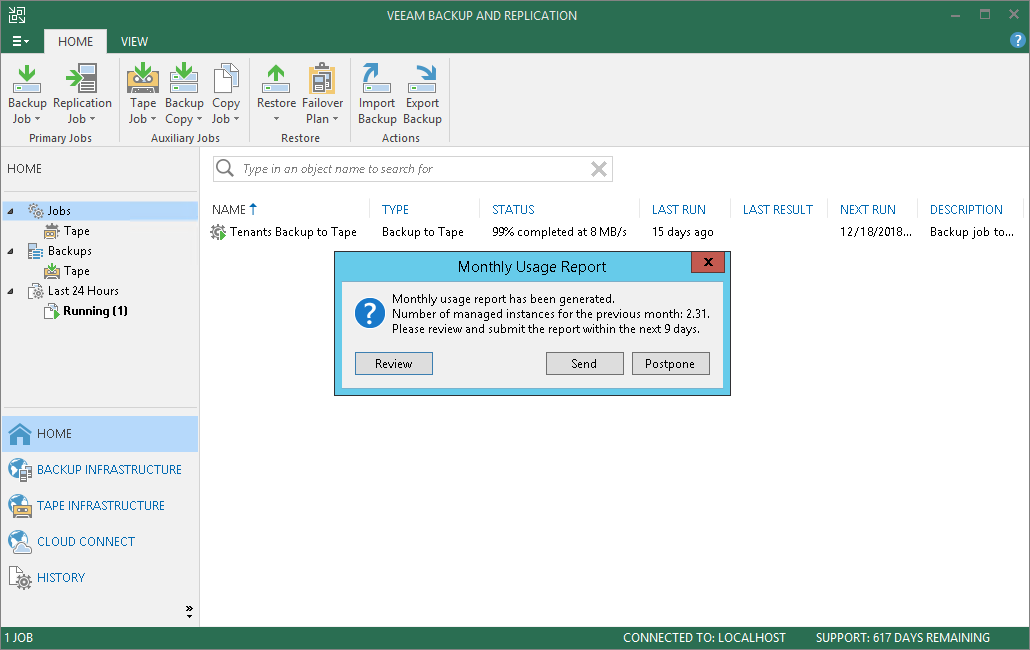
Task: Open BACKUP INFRASTRUCTURE view
Action: point(109,470)
